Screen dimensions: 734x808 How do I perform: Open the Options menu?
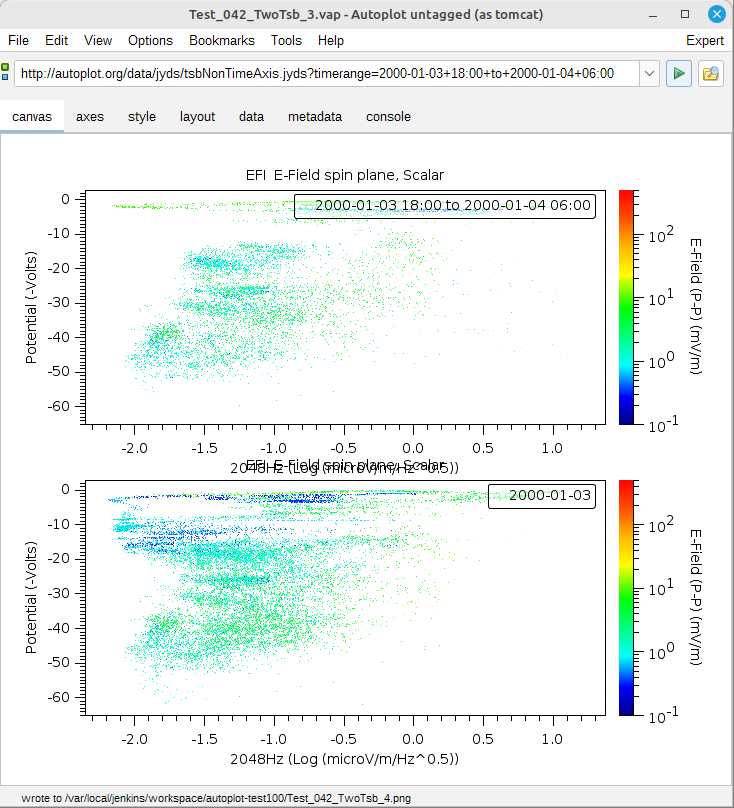(150, 40)
